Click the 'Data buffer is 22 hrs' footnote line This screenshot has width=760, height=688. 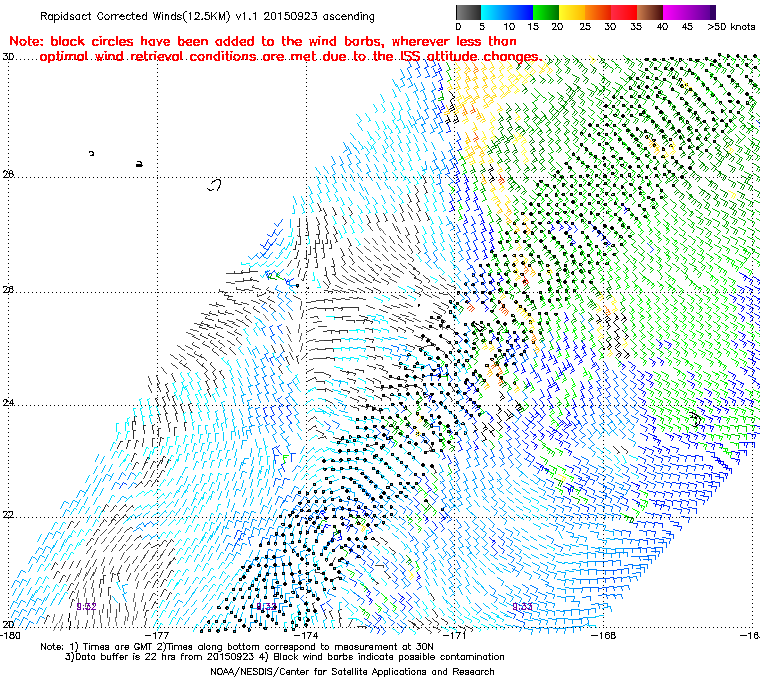[x=285, y=657]
